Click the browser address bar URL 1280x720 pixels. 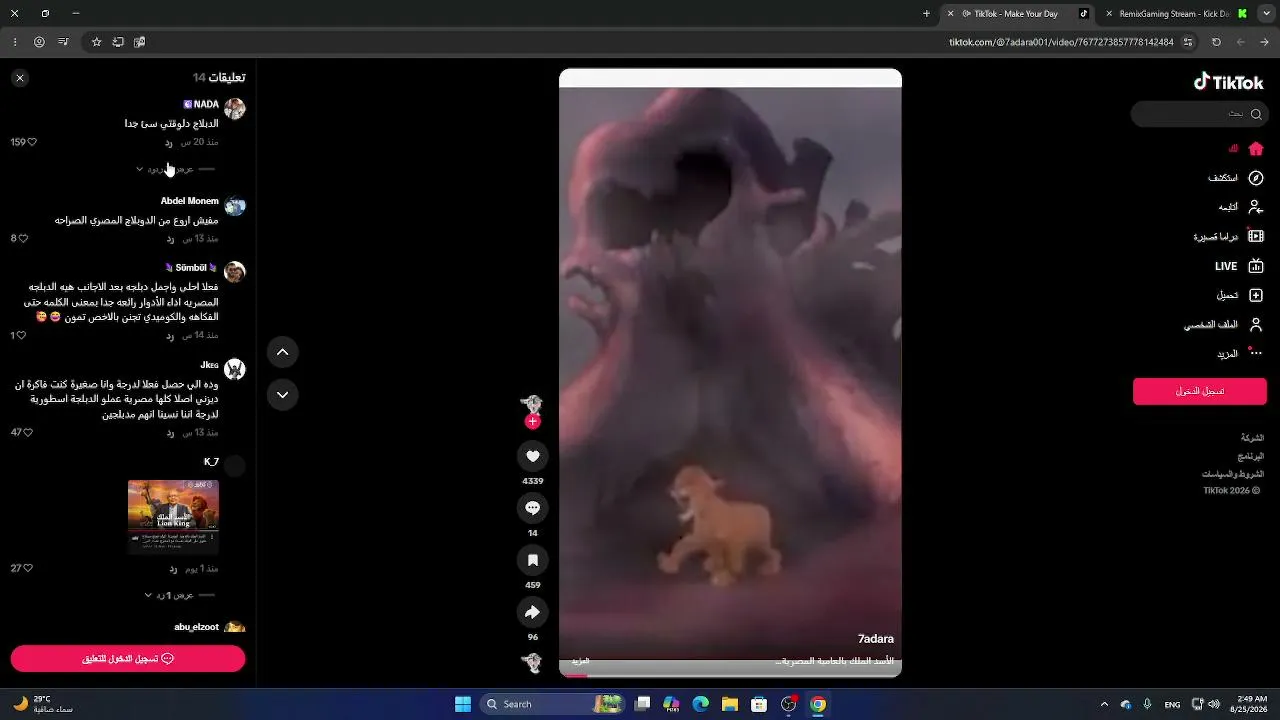click(x=1061, y=42)
